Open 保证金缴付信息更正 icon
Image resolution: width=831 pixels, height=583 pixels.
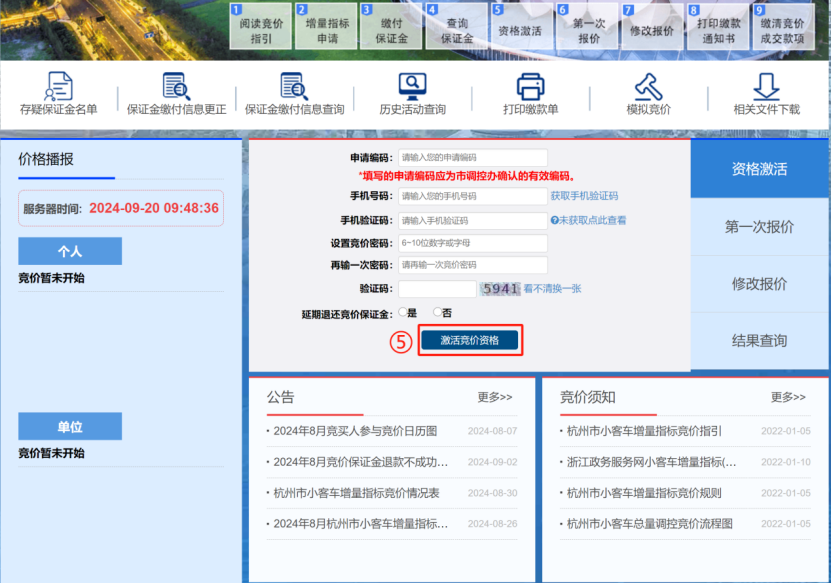(x=176, y=87)
